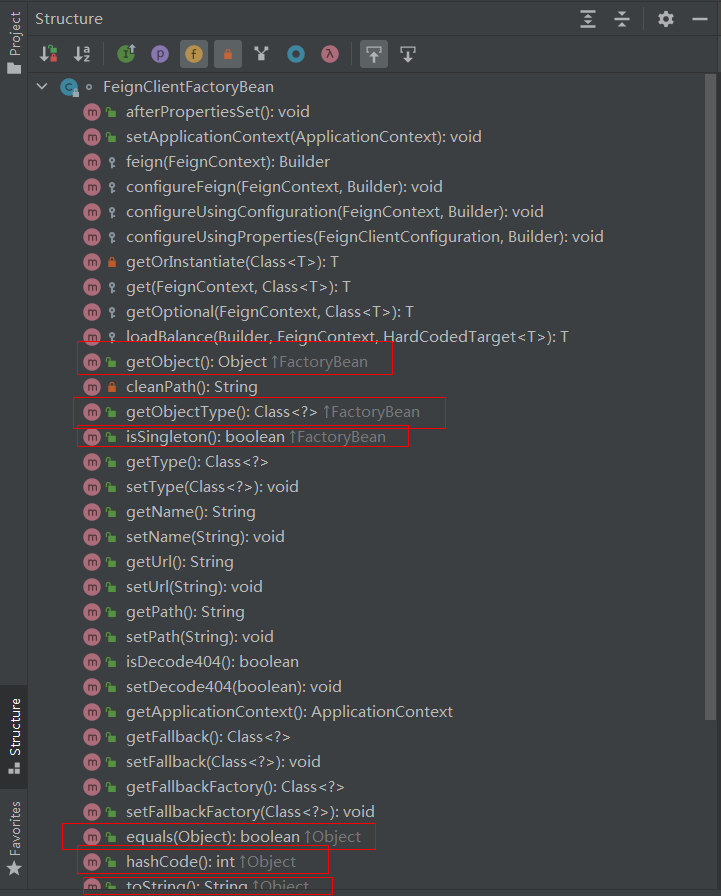This screenshot has height=896, width=721.
Task: Open the Project tool window tab
Action: tap(14, 43)
